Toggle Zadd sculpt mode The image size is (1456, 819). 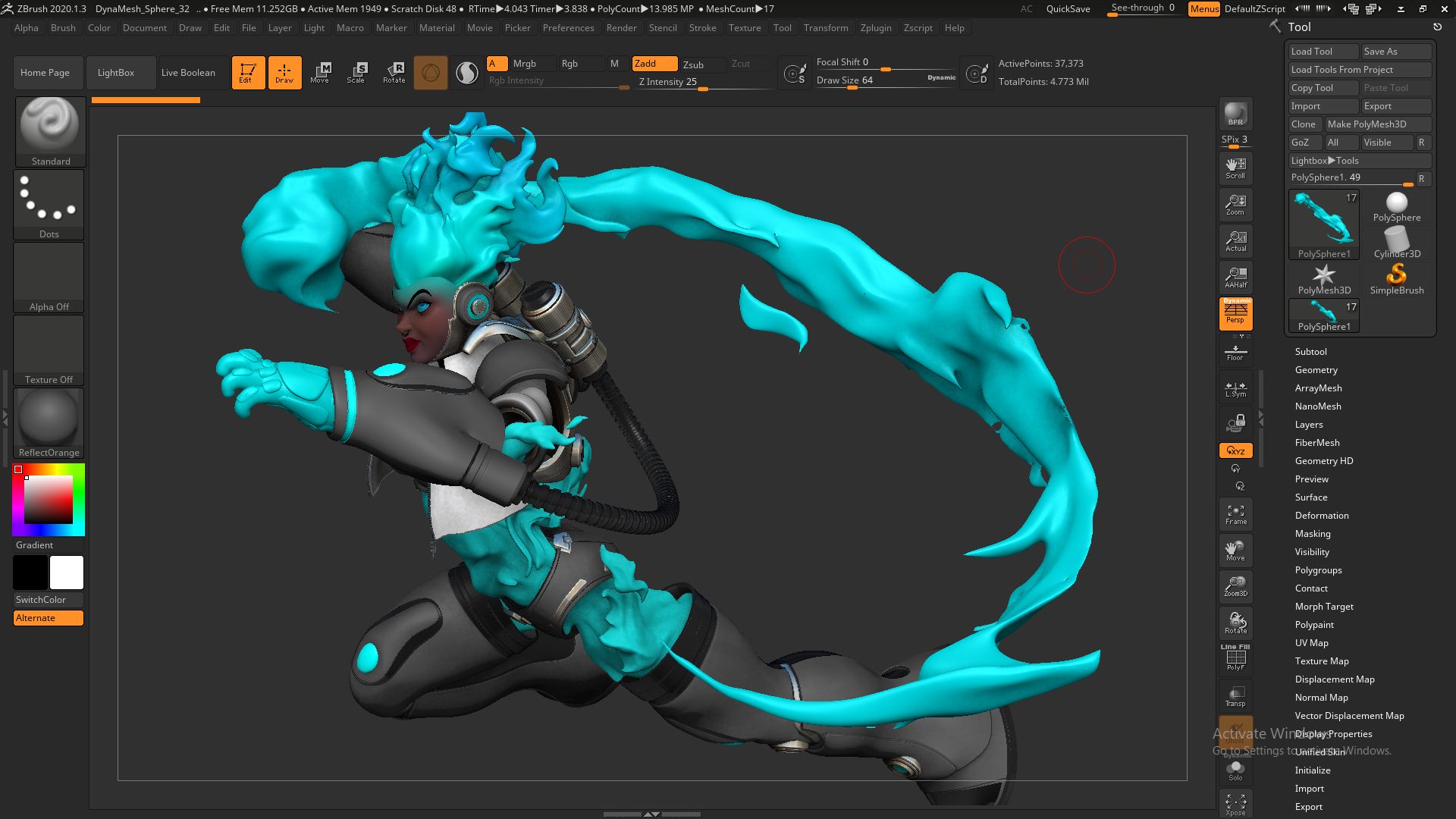[x=654, y=64]
